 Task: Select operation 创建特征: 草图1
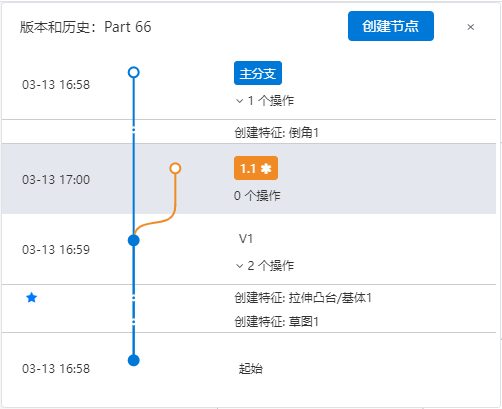[x=277, y=322]
